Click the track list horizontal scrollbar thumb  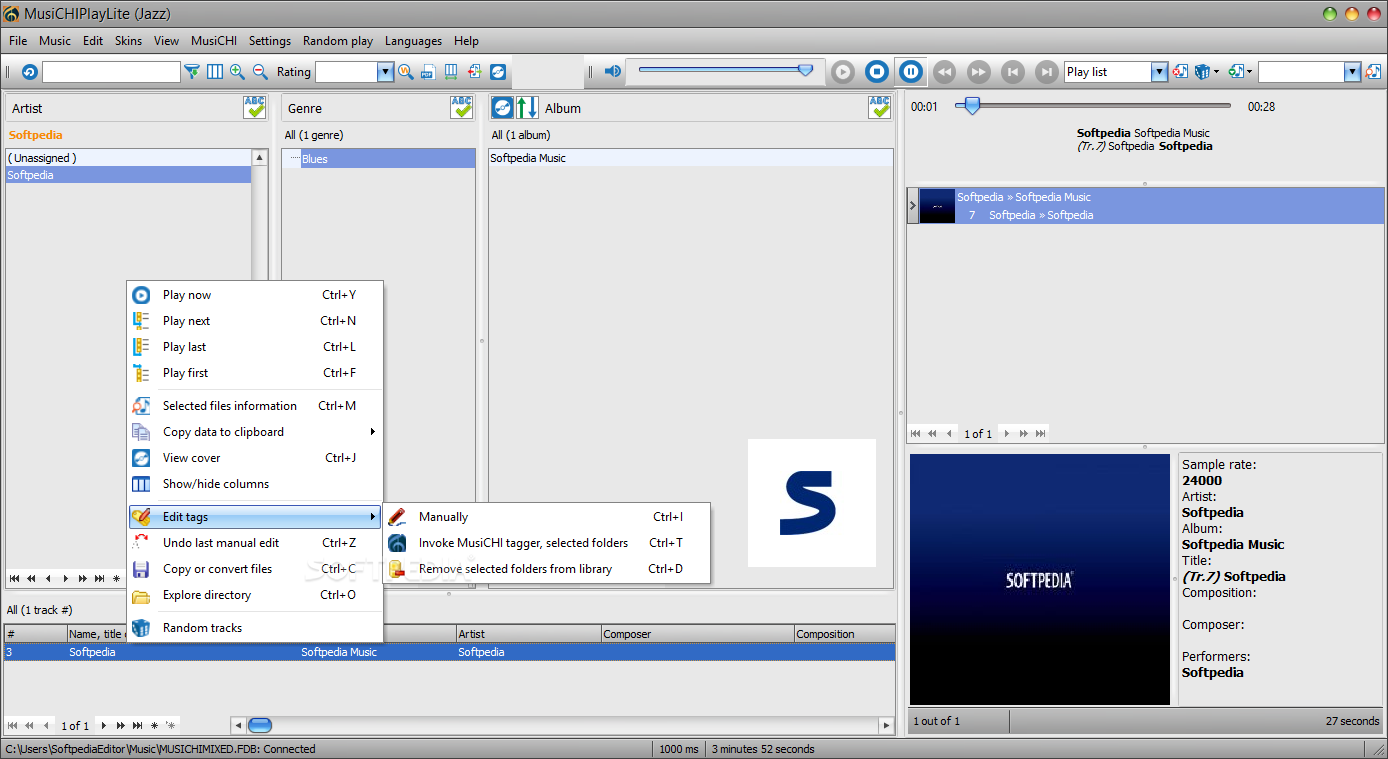(260, 725)
